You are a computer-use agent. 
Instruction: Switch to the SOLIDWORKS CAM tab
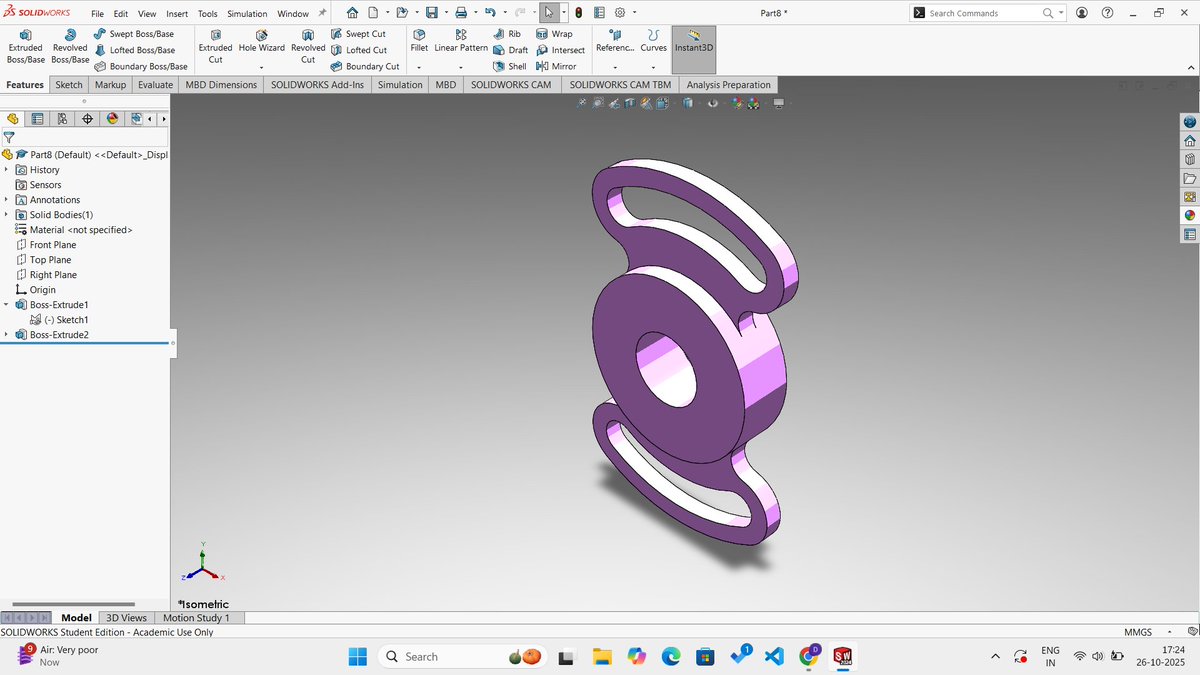(x=511, y=85)
